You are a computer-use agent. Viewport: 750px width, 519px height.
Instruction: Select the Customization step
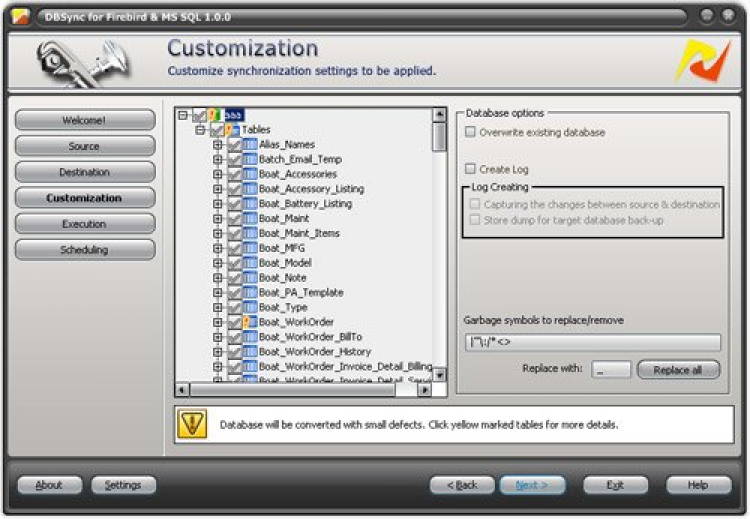(x=85, y=198)
